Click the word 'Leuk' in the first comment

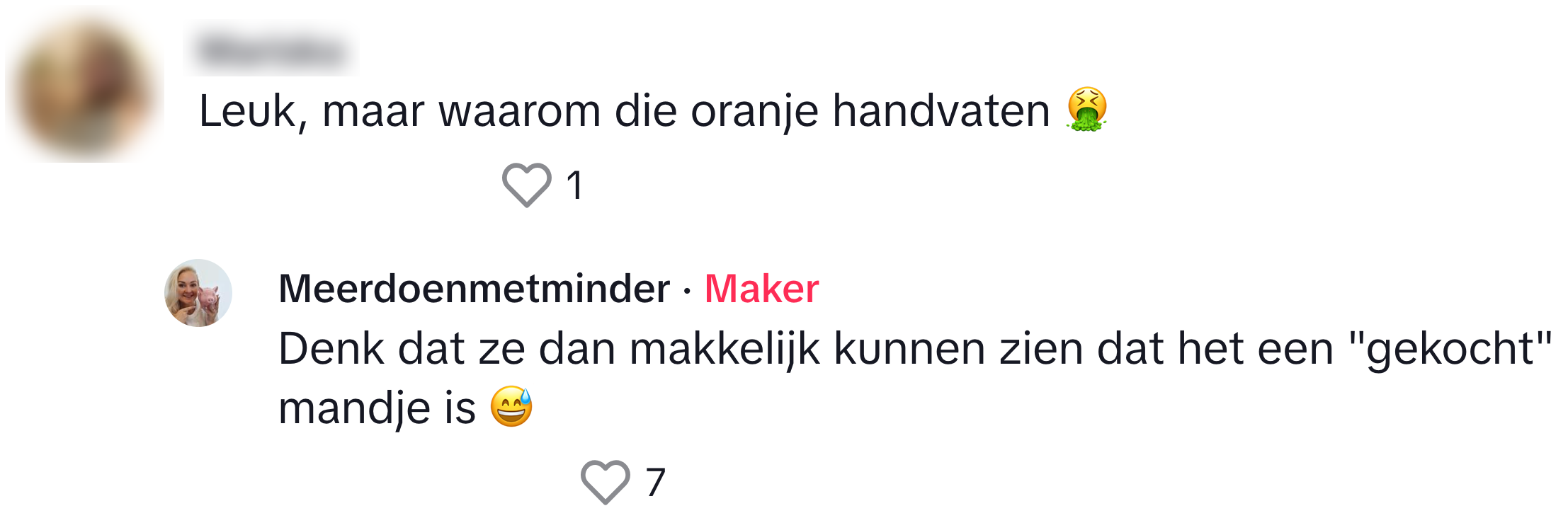[x=247, y=111]
